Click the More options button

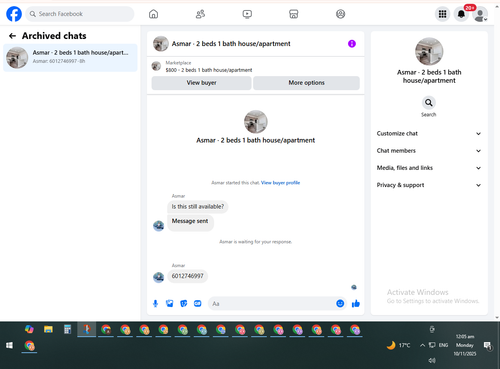(x=306, y=83)
